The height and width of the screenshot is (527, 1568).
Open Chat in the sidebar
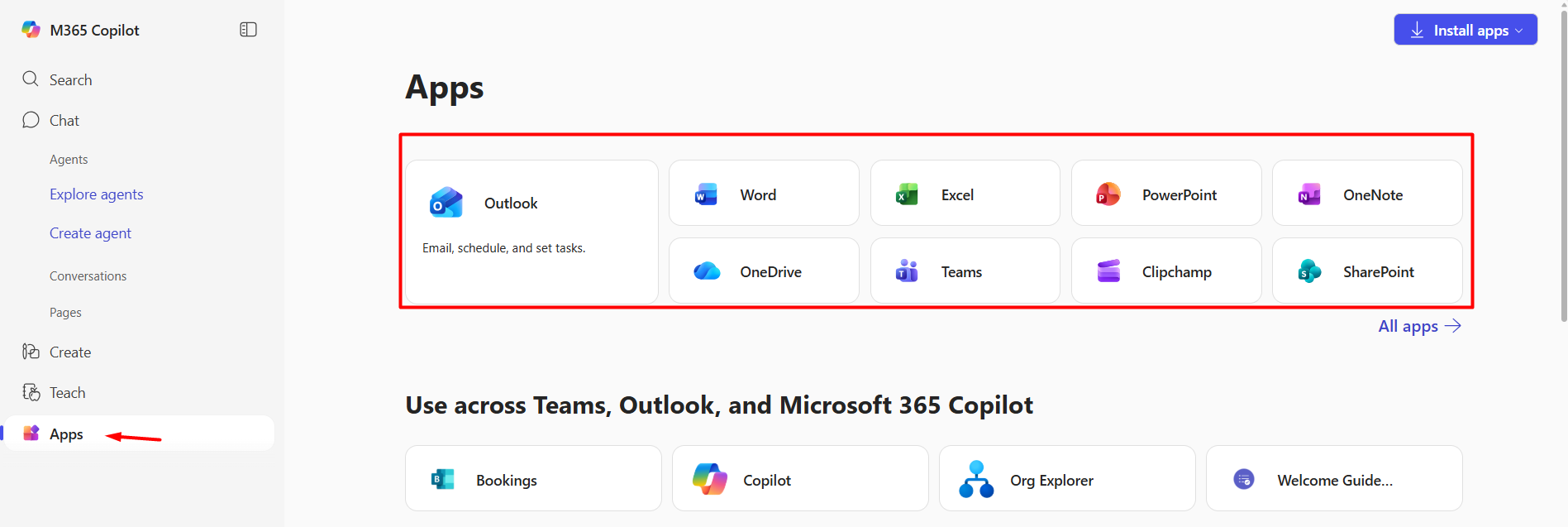(64, 121)
